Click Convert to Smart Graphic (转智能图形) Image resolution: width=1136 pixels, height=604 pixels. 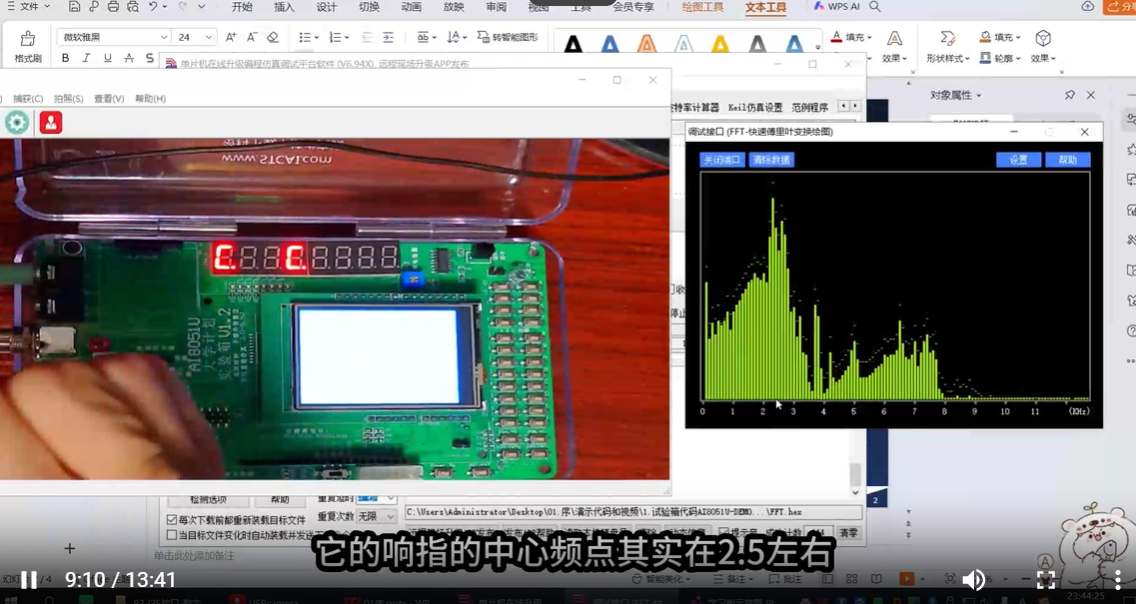[507, 37]
